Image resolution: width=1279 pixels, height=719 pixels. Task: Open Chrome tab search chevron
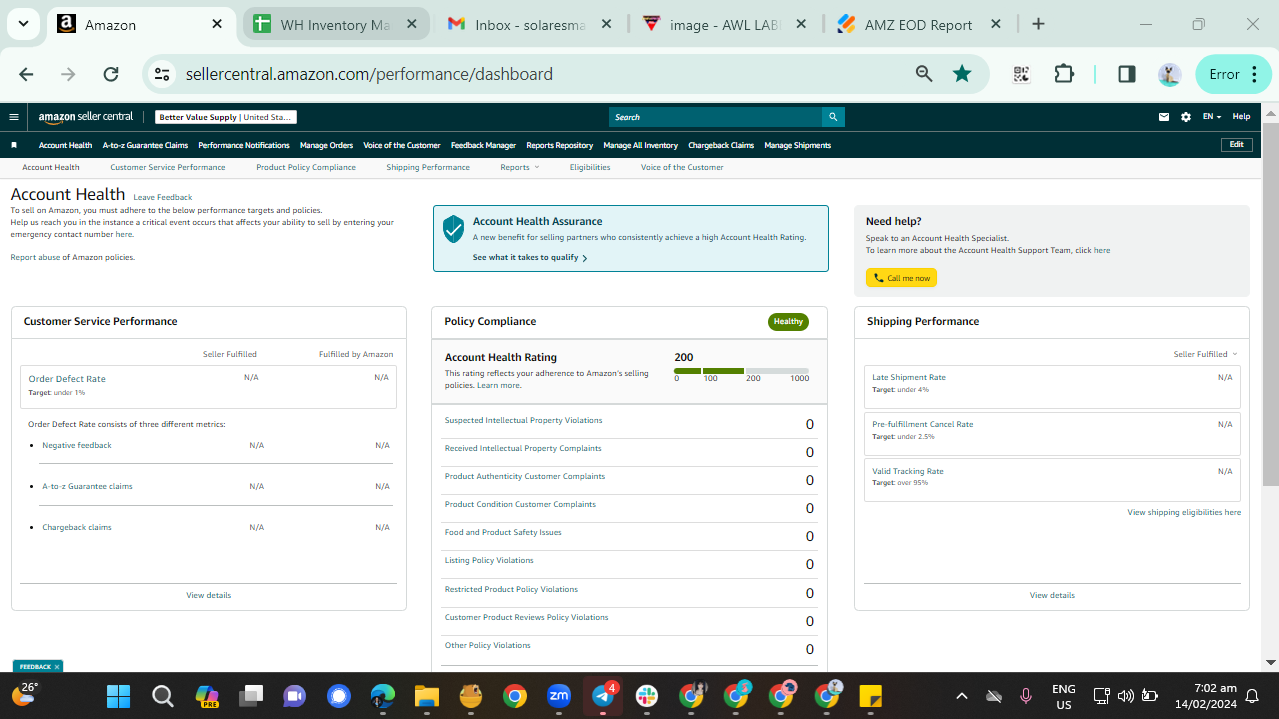point(22,24)
